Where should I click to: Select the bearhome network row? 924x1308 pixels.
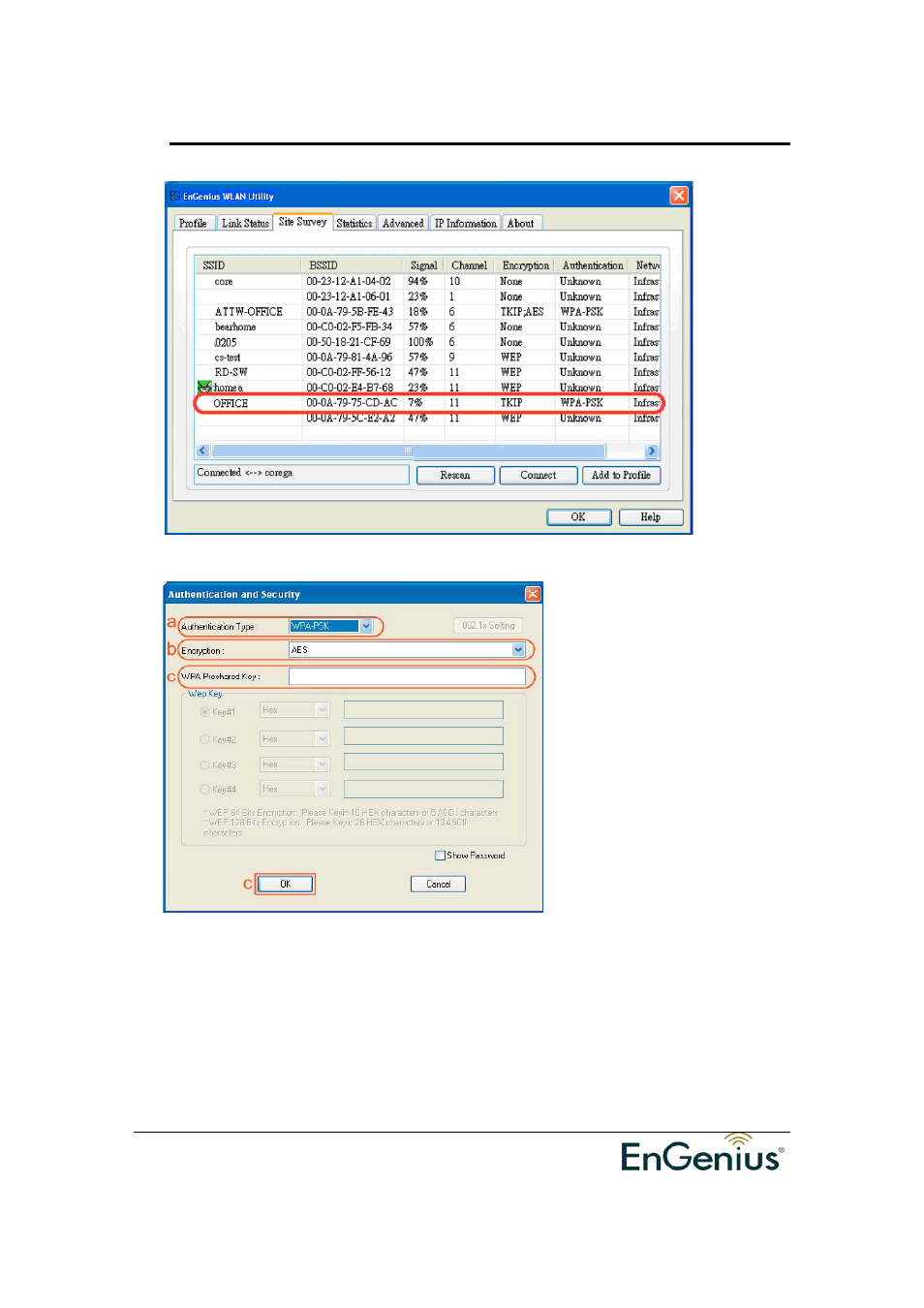pyautogui.click(x=429, y=327)
